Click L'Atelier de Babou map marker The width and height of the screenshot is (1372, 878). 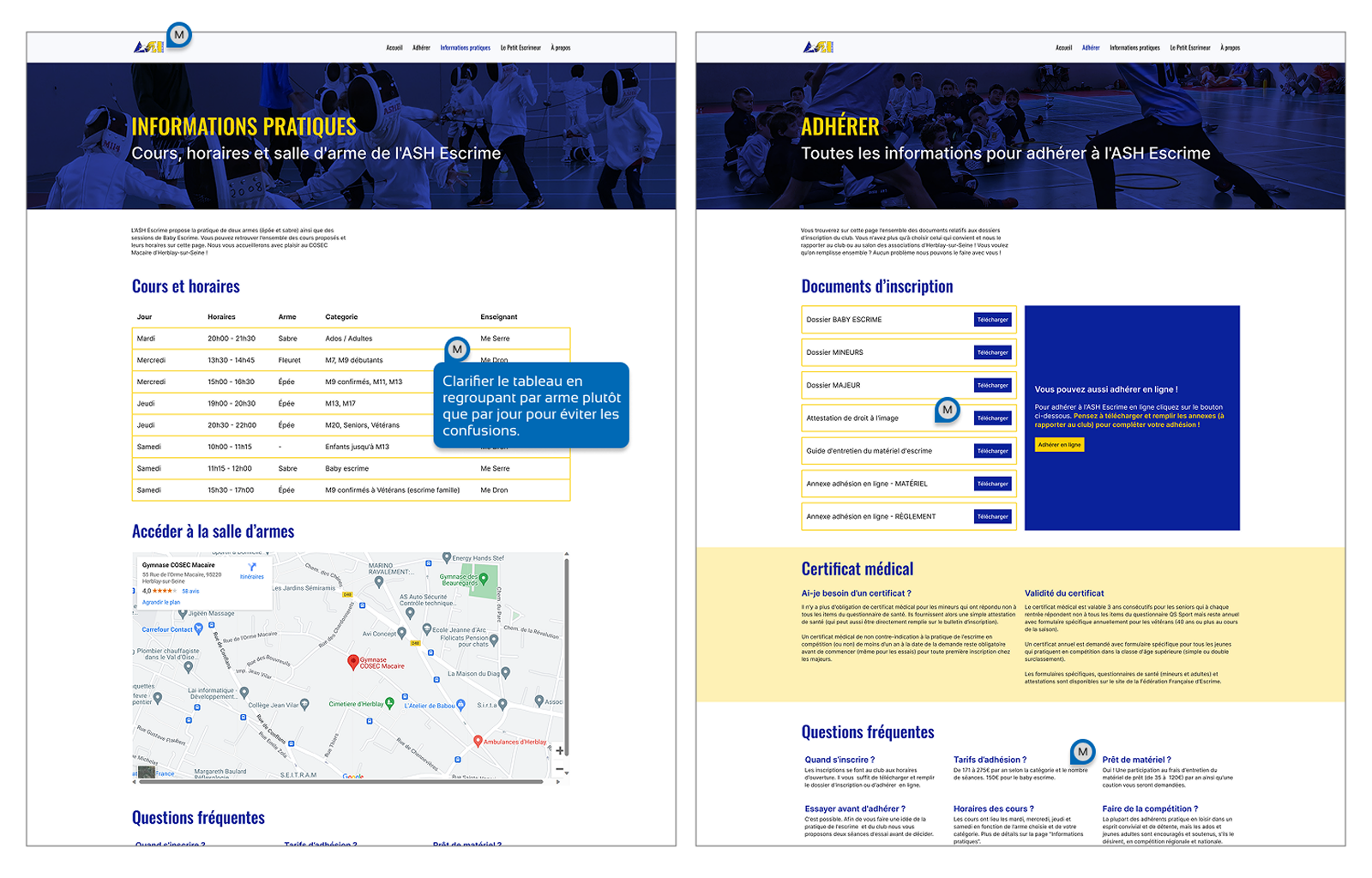tap(460, 705)
